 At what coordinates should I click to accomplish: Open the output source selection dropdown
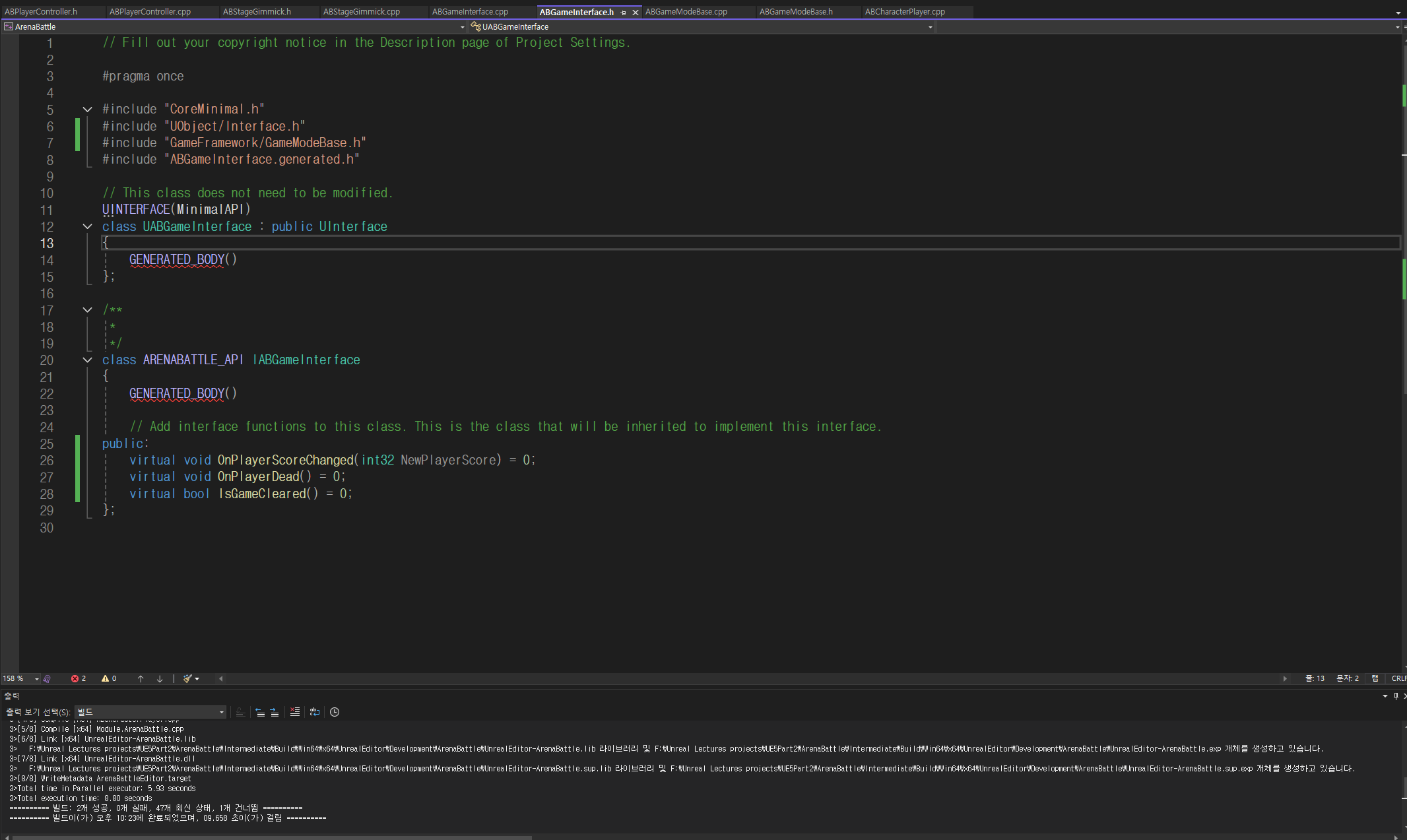click(150, 712)
